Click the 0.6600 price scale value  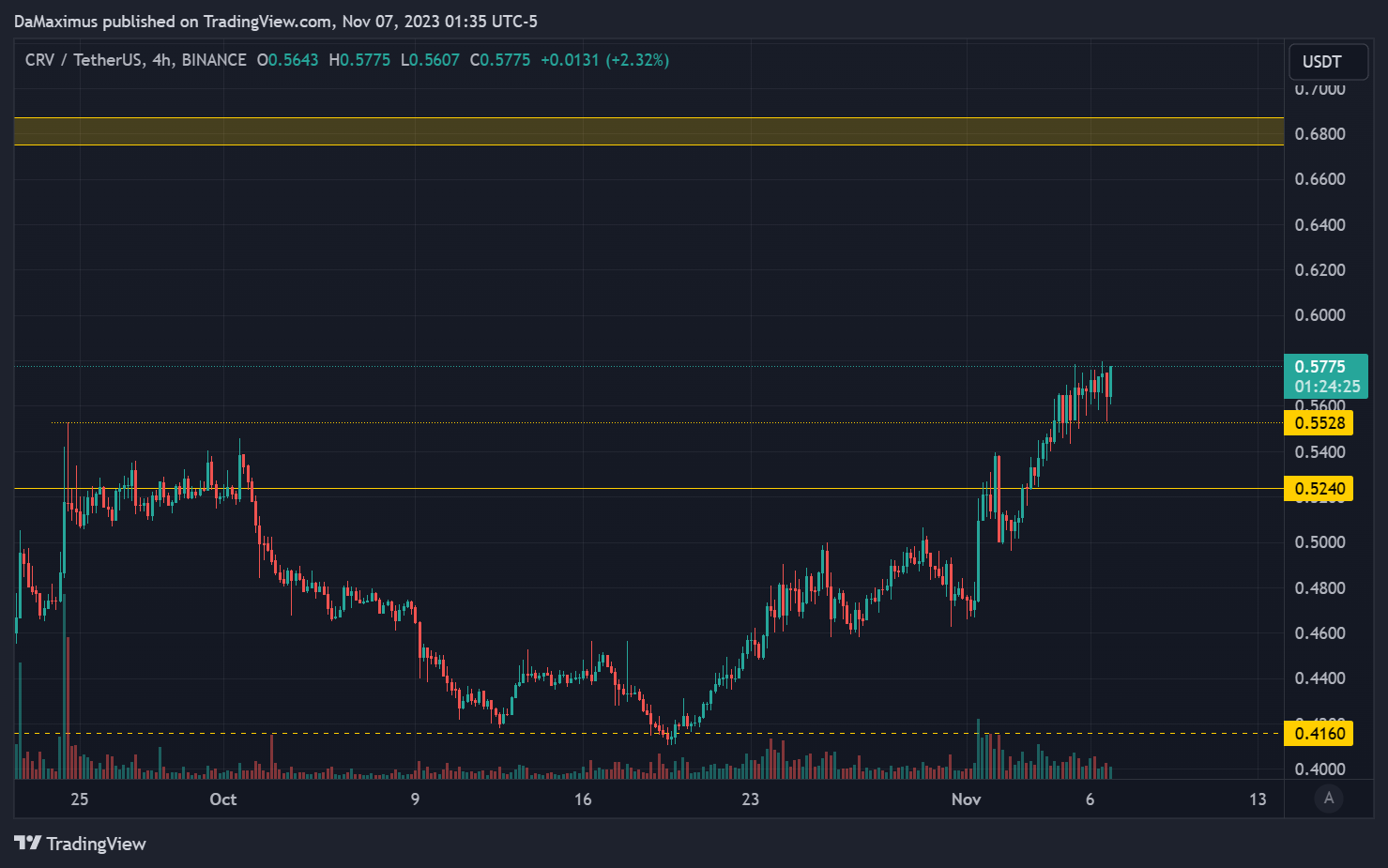tap(1319, 179)
